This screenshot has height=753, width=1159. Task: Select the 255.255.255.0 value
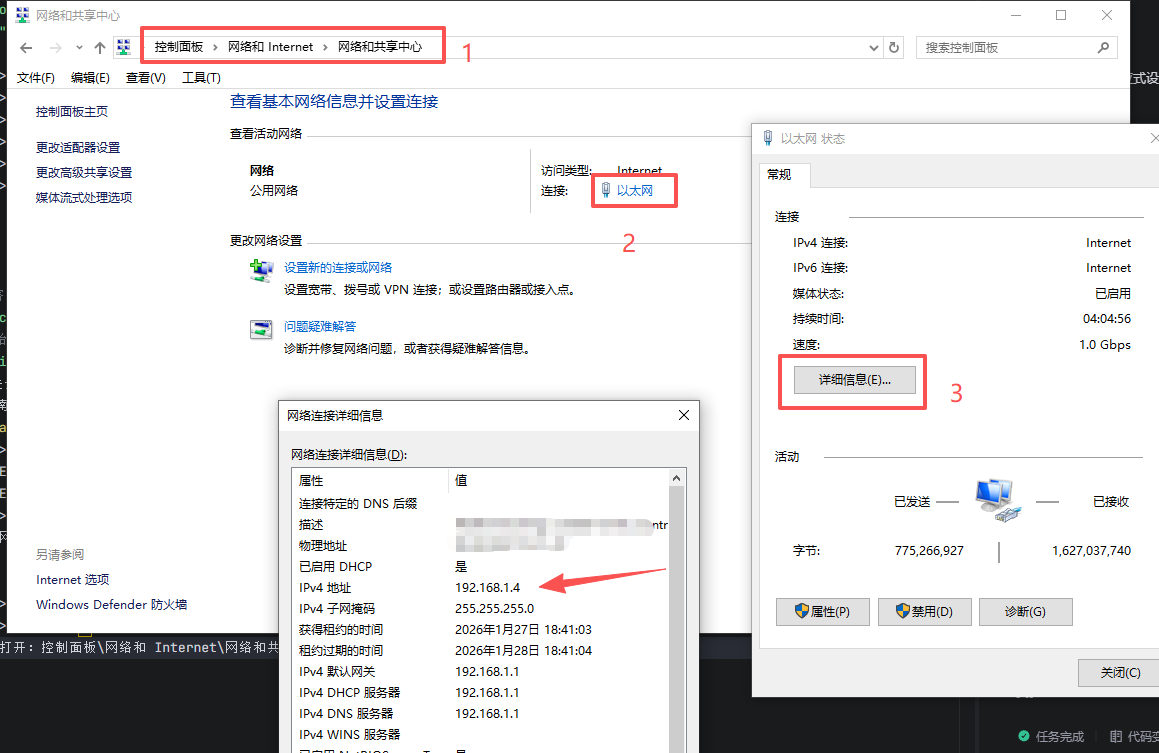494,609
